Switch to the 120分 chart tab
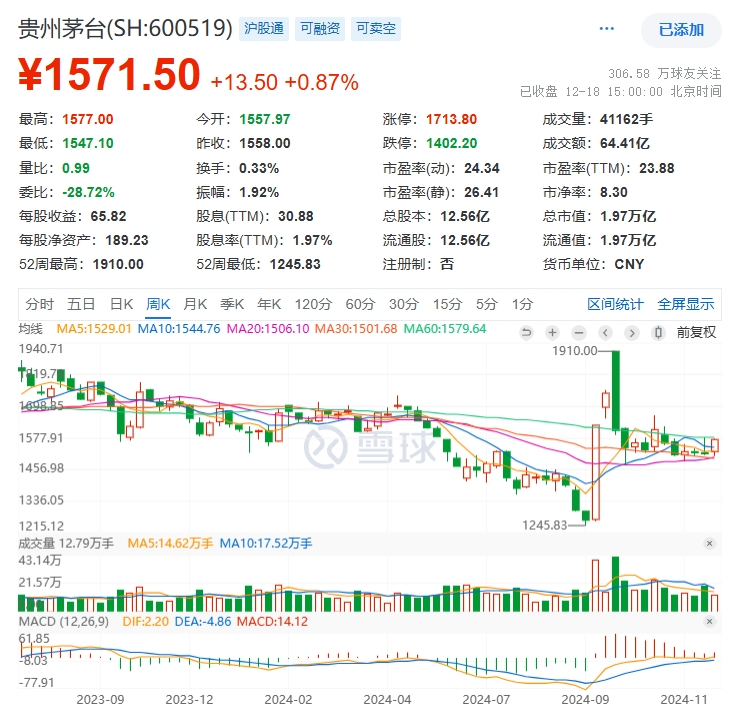The height and width of the screenshot is (713, 730). click(313, 304)
